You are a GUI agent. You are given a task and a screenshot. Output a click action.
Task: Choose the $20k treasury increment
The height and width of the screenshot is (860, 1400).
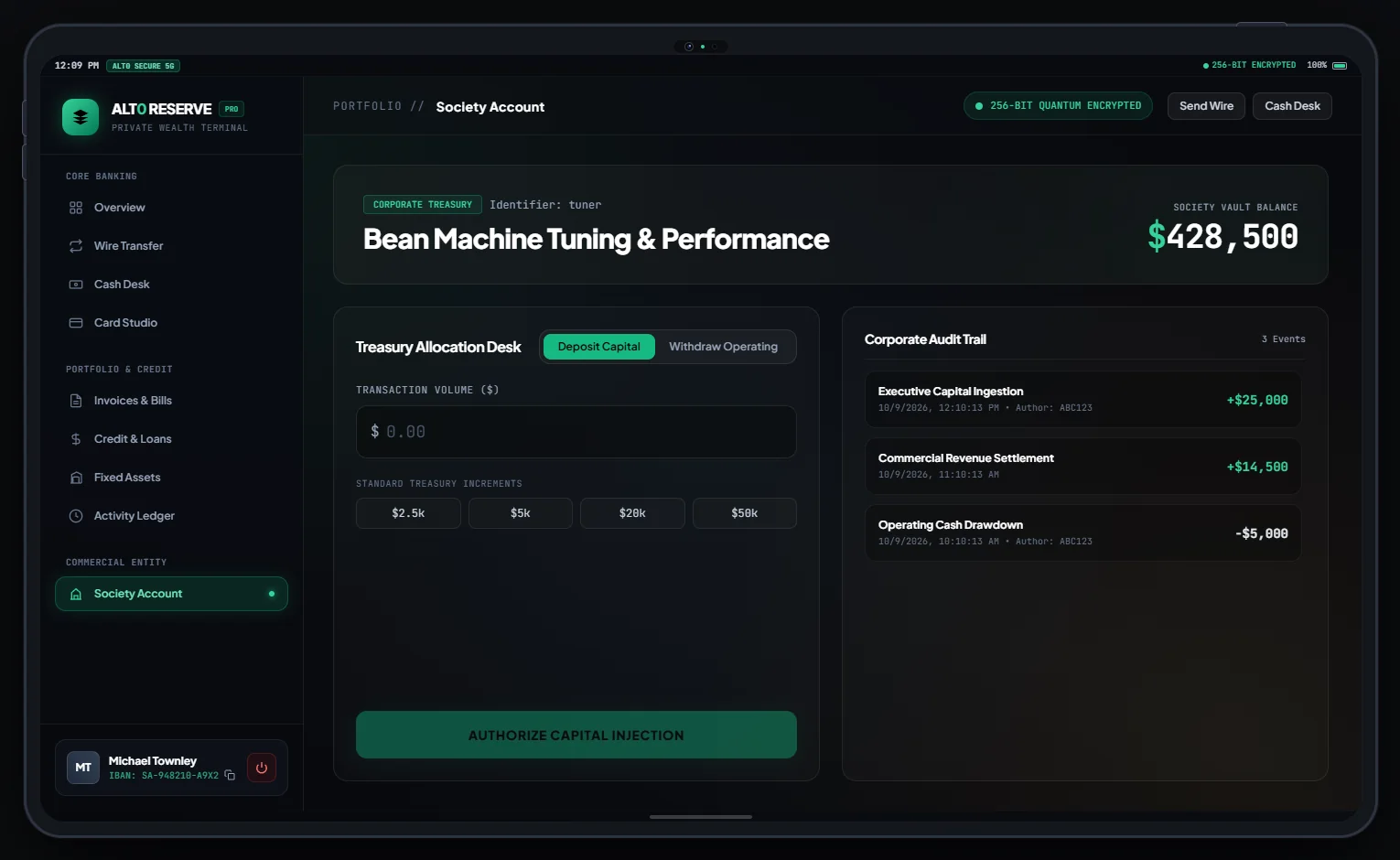click(632, 513)
